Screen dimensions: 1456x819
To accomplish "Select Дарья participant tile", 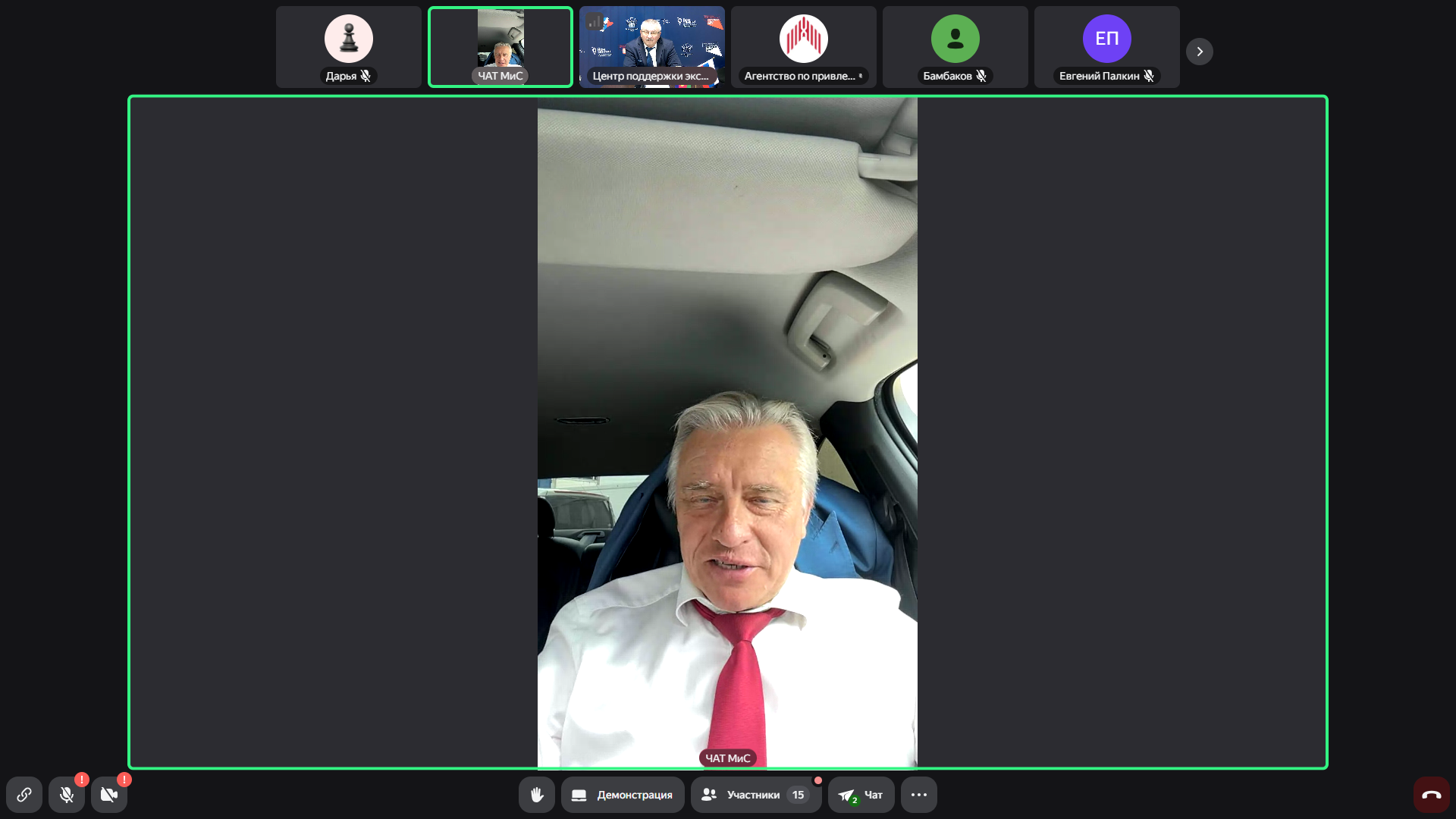I will (x=349, y=47).
